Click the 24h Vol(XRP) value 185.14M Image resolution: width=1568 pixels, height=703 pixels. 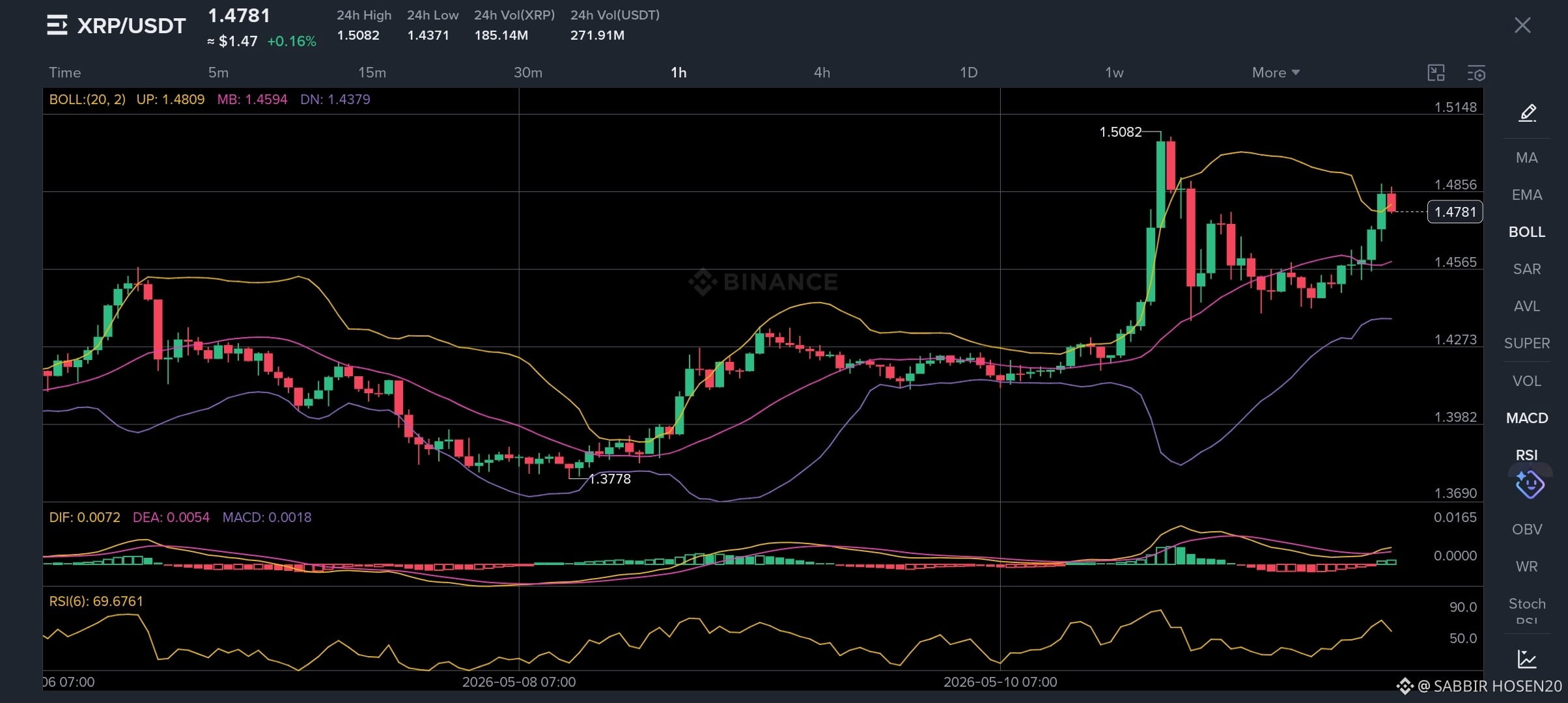pyautogui.click(x=501, y=35)
